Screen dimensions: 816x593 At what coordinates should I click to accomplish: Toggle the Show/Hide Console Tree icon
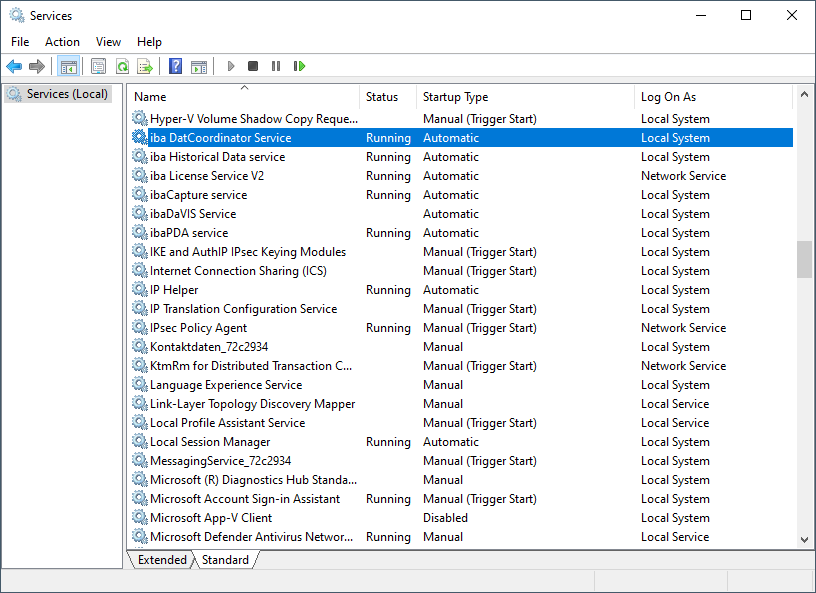(69, 66)
